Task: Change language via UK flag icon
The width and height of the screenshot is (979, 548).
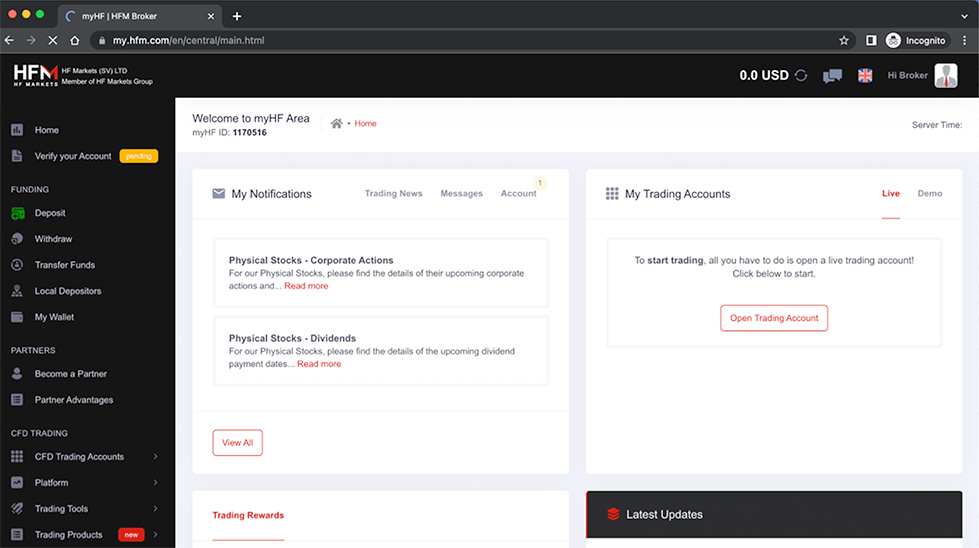Action: [865, 76]
